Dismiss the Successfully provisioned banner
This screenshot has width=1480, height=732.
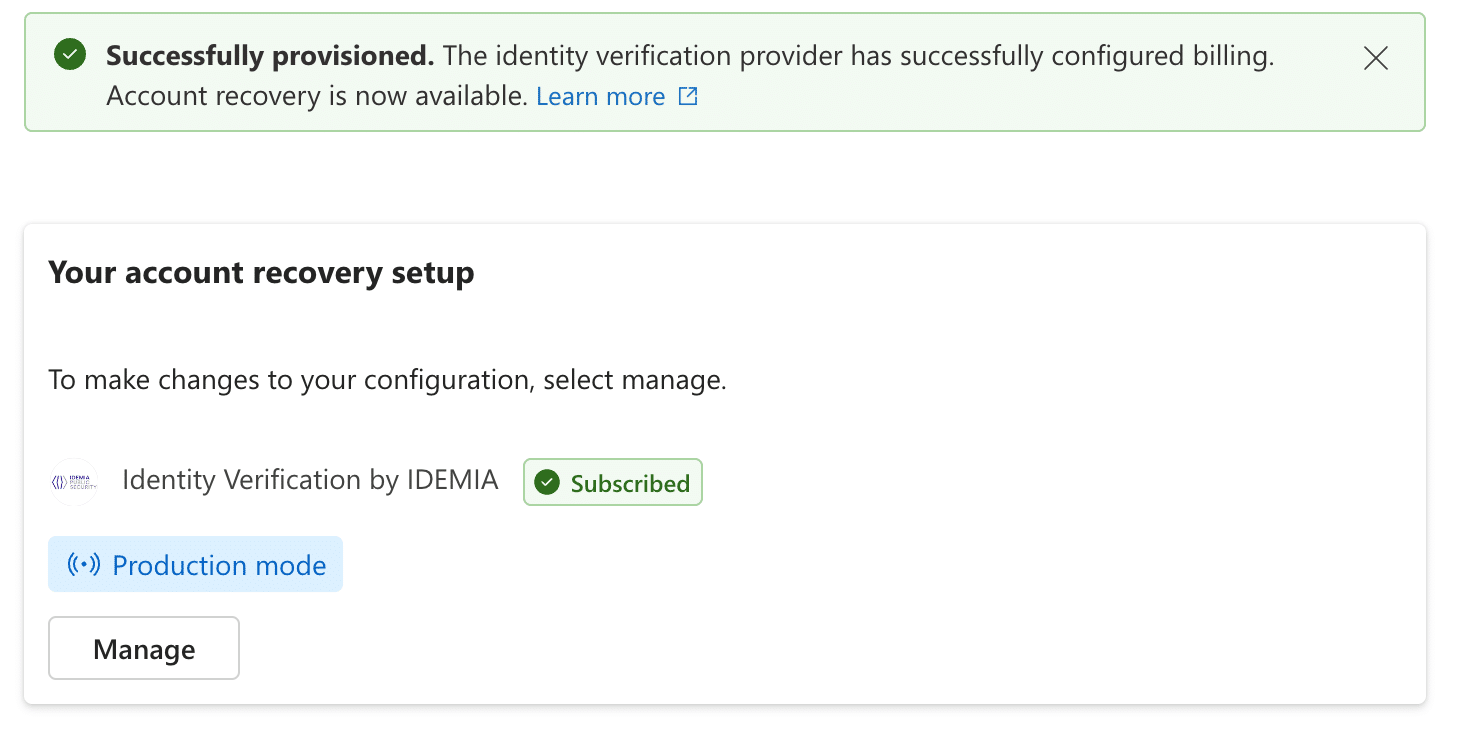(x=1375, y=58)
